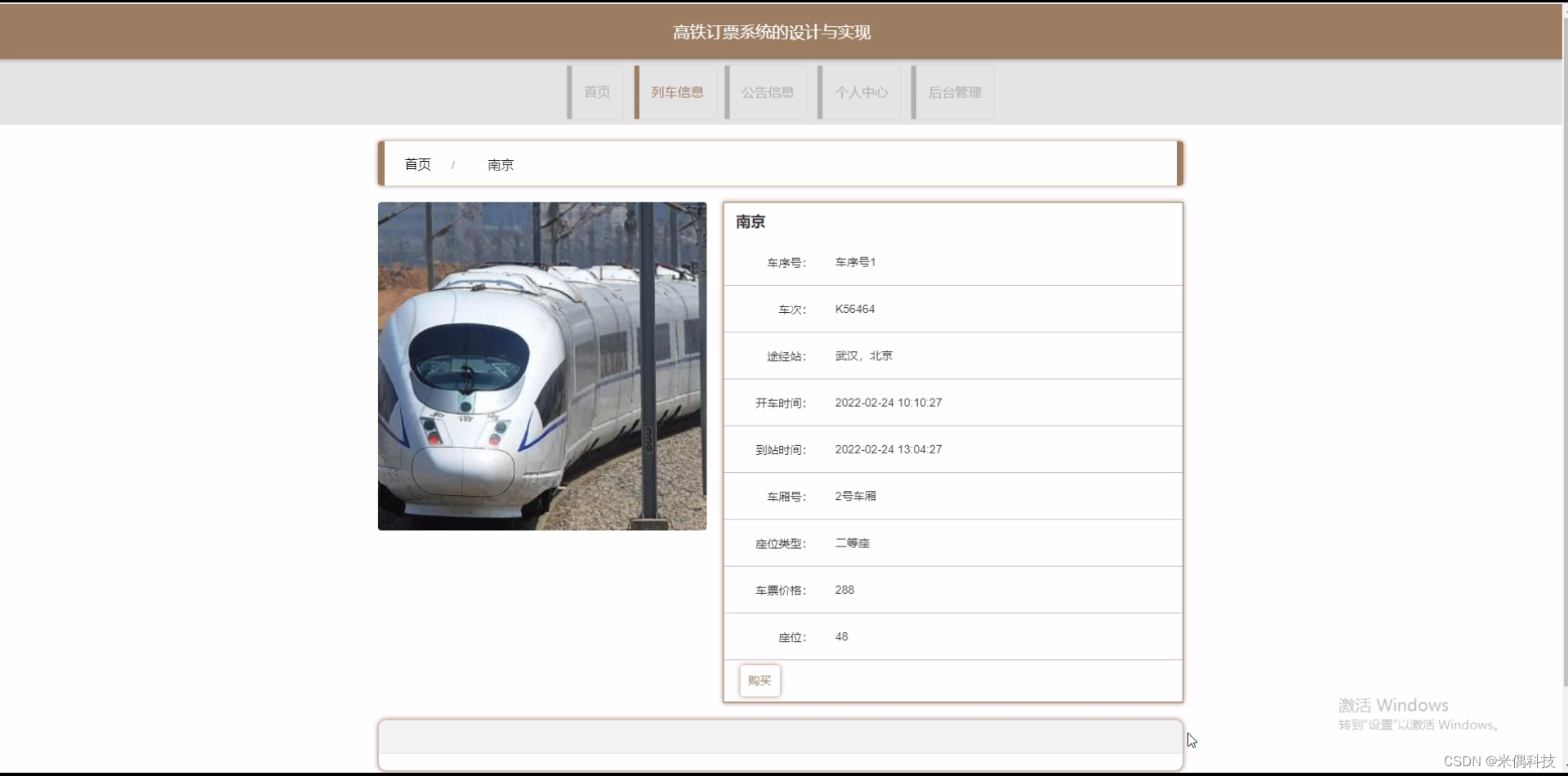Open the 公告信息 tab
The height and width of the screenshot is (776, 1568).
(767, 91)
